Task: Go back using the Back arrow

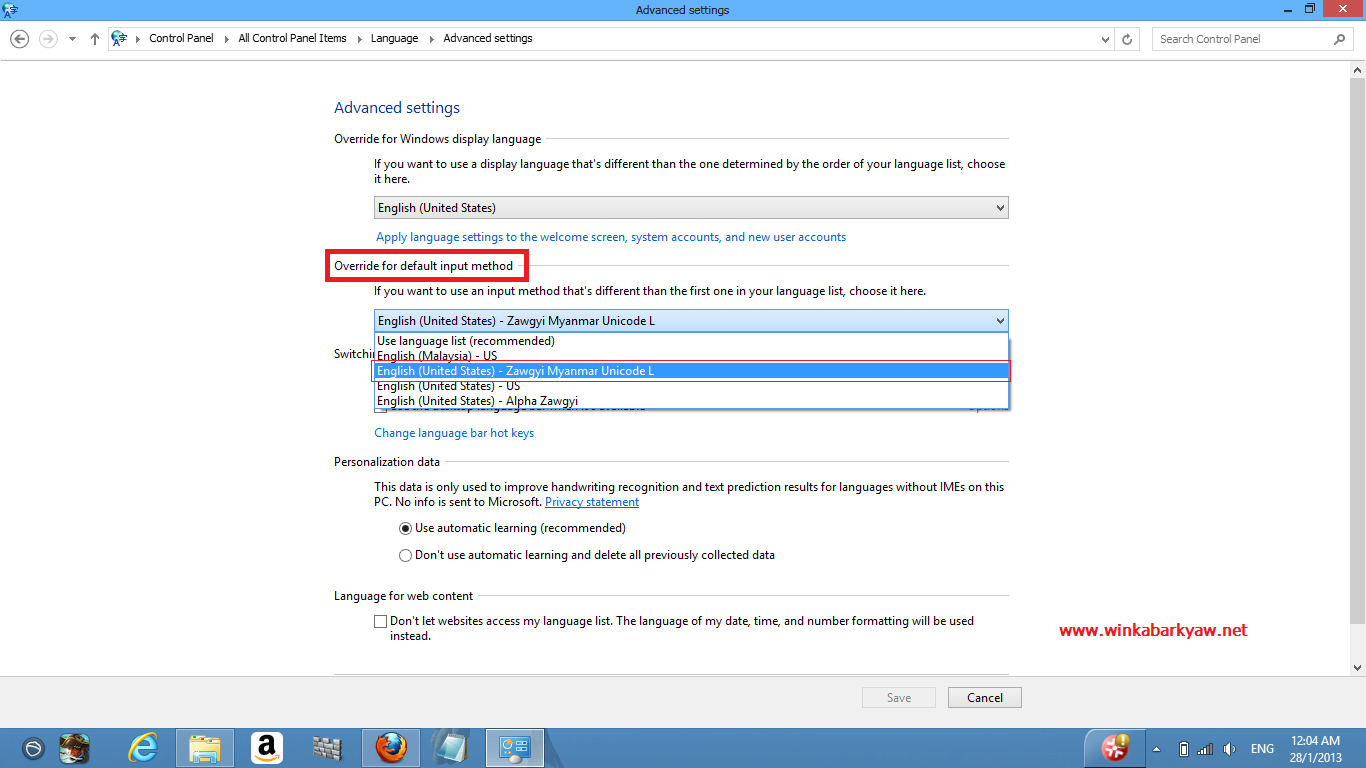Action: pos(19,39)
